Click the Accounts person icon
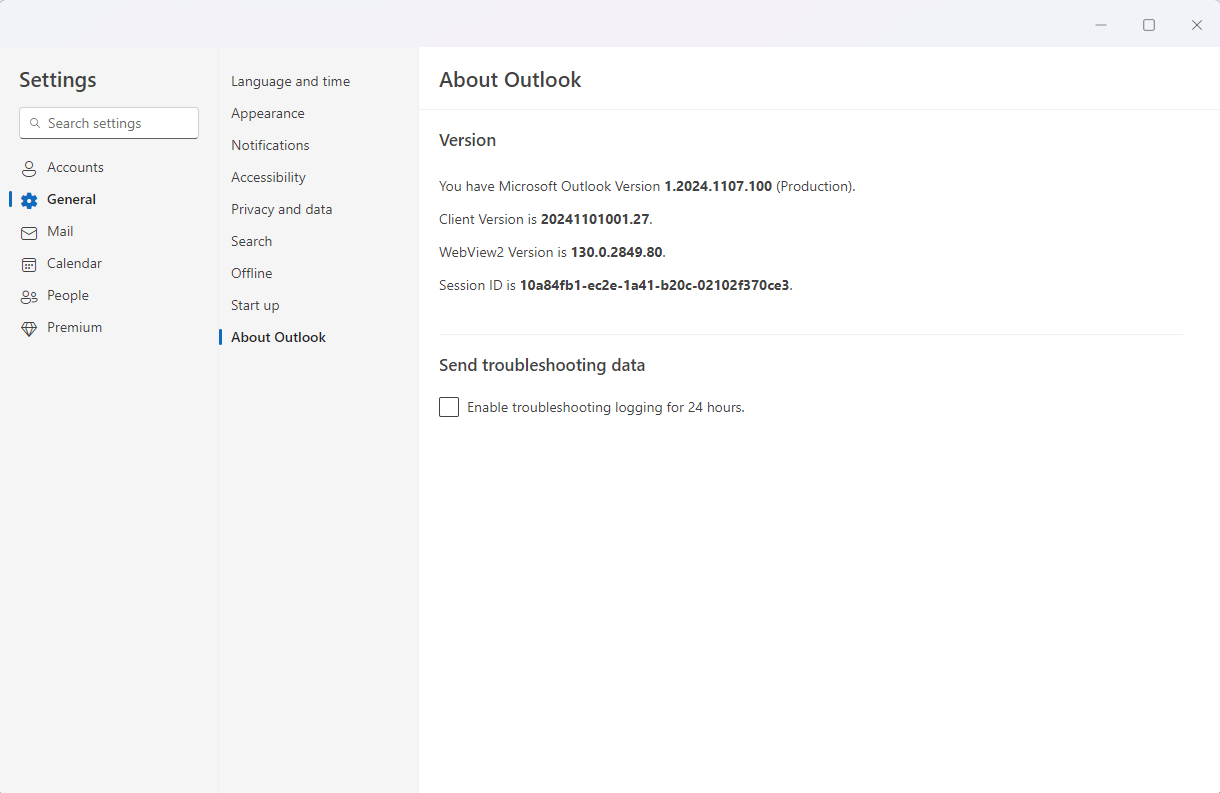 (29, 168)
